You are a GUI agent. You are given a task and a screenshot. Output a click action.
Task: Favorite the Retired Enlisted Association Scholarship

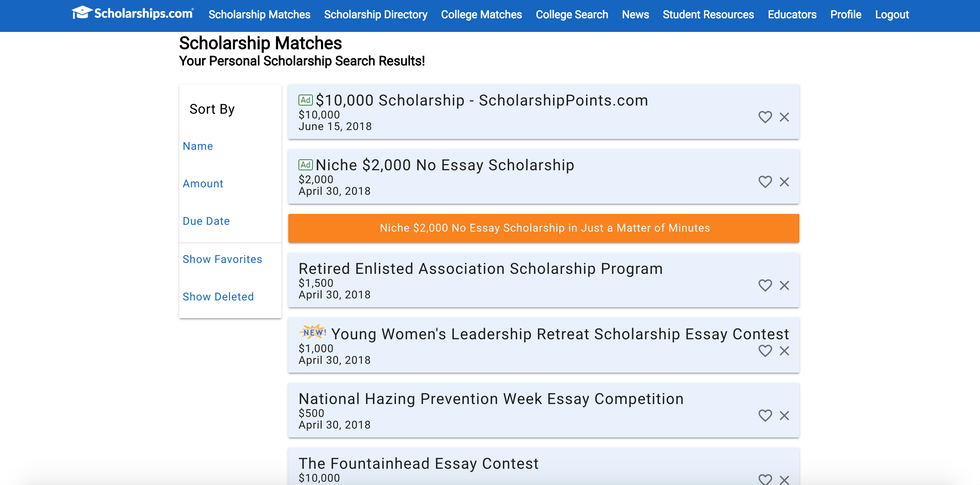(x=765, y=285)
